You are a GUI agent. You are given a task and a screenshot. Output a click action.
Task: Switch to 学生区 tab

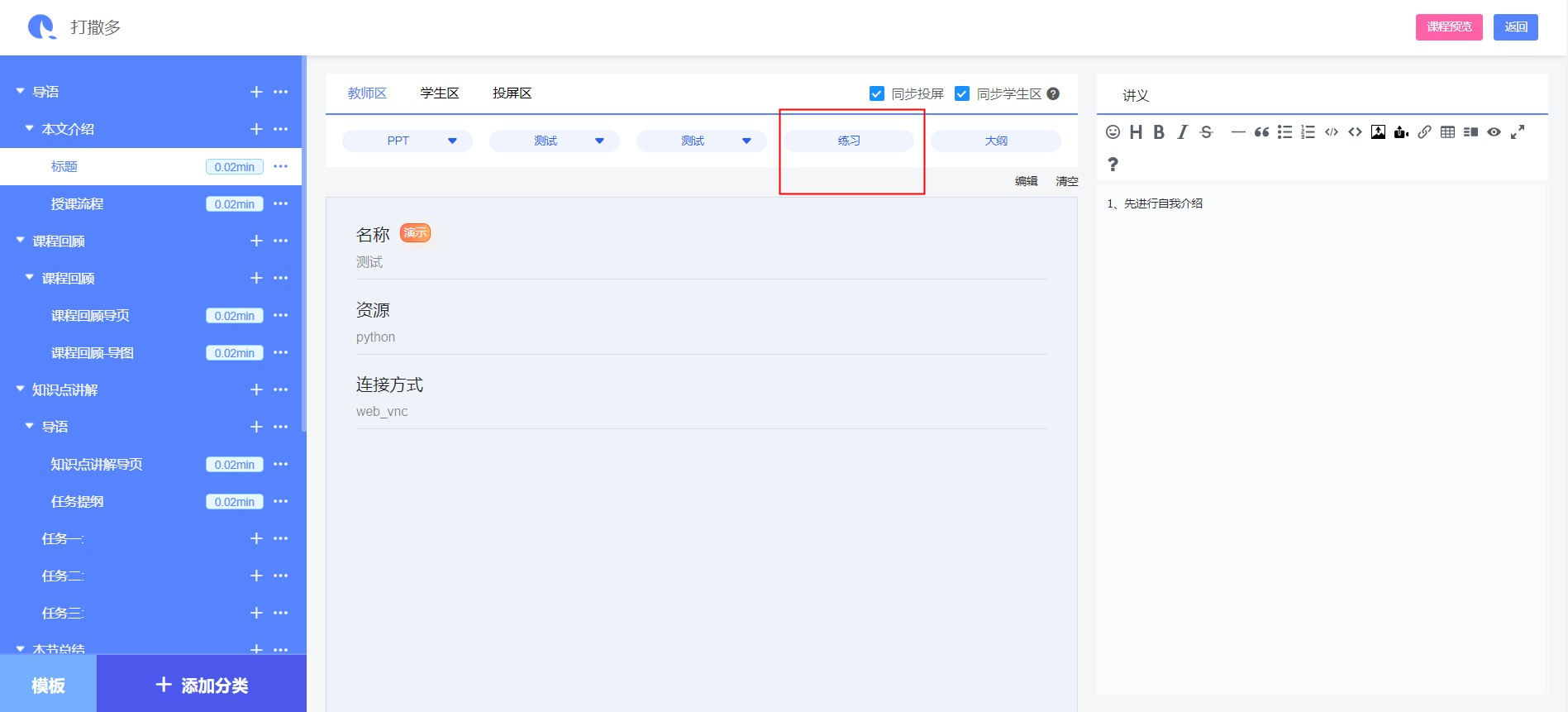(440, 93)
